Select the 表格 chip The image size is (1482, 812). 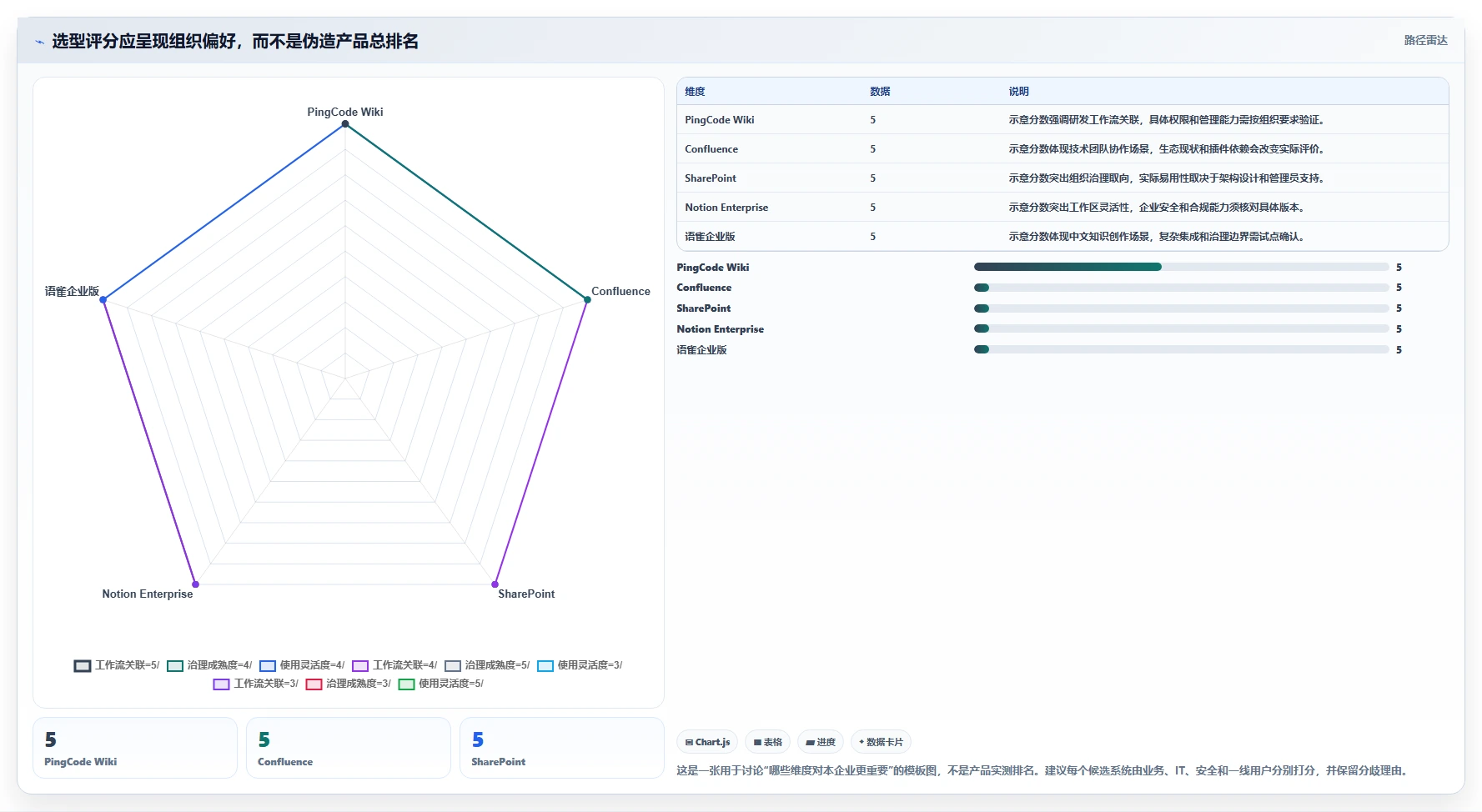[x=767, y=742]
